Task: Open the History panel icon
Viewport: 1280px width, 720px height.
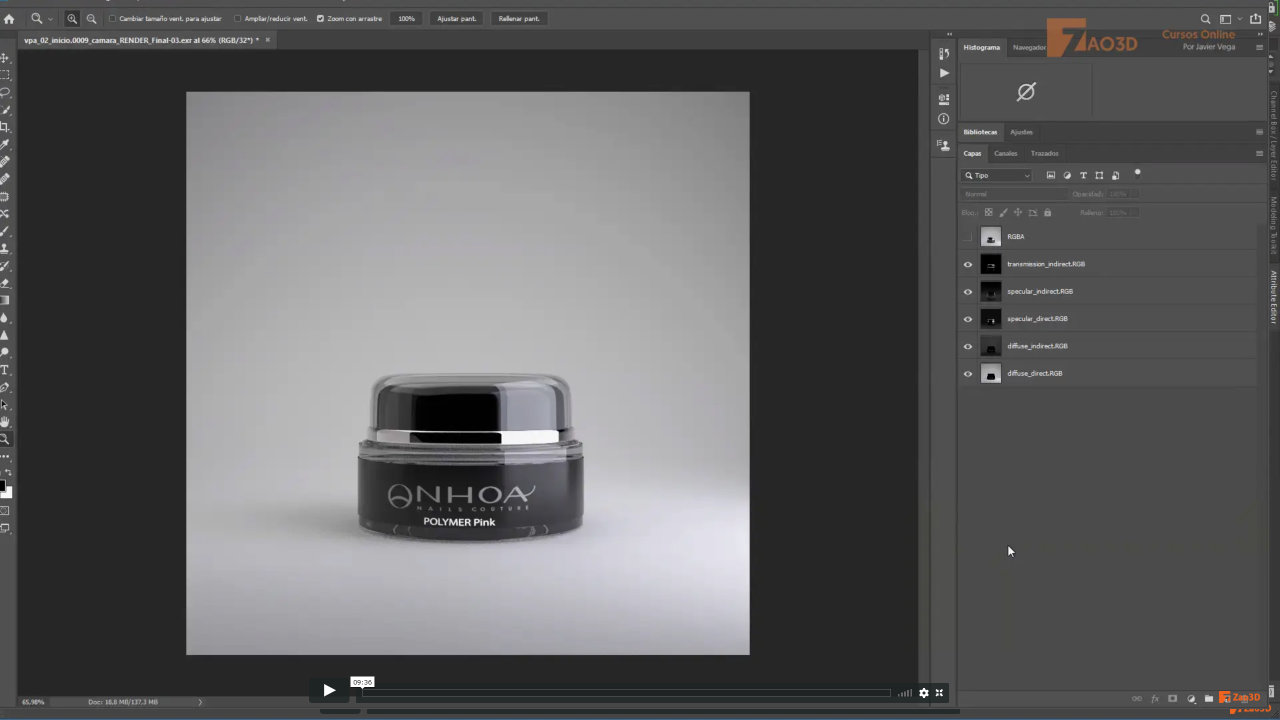Action: coord(944,54)
